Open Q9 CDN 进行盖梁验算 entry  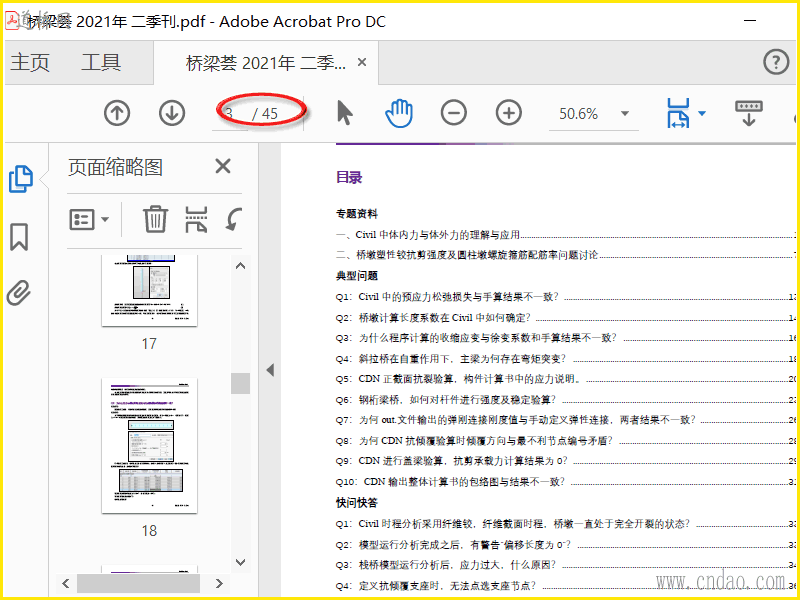(565, 461)
